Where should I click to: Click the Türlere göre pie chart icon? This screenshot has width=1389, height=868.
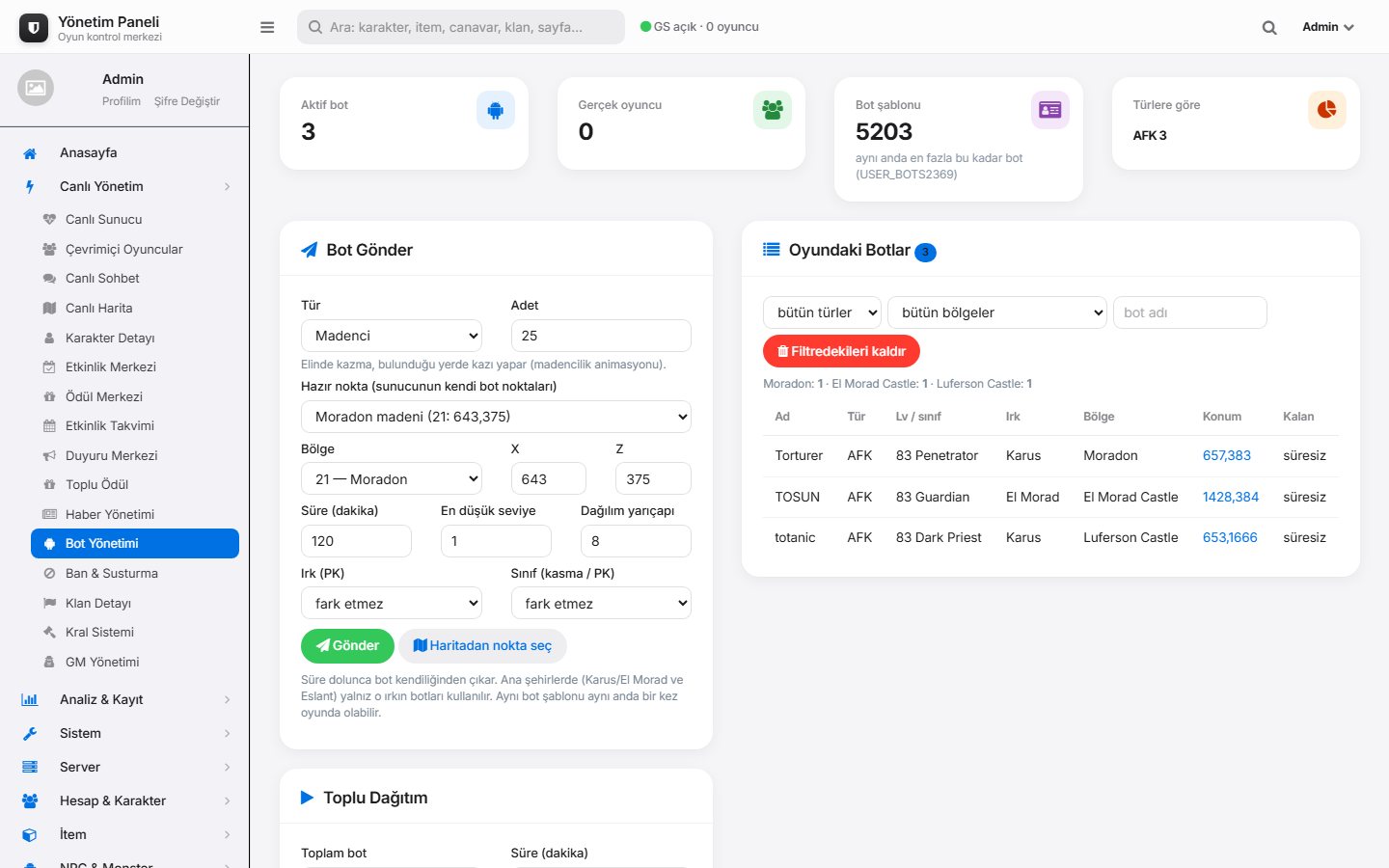tap(1327, 110)
